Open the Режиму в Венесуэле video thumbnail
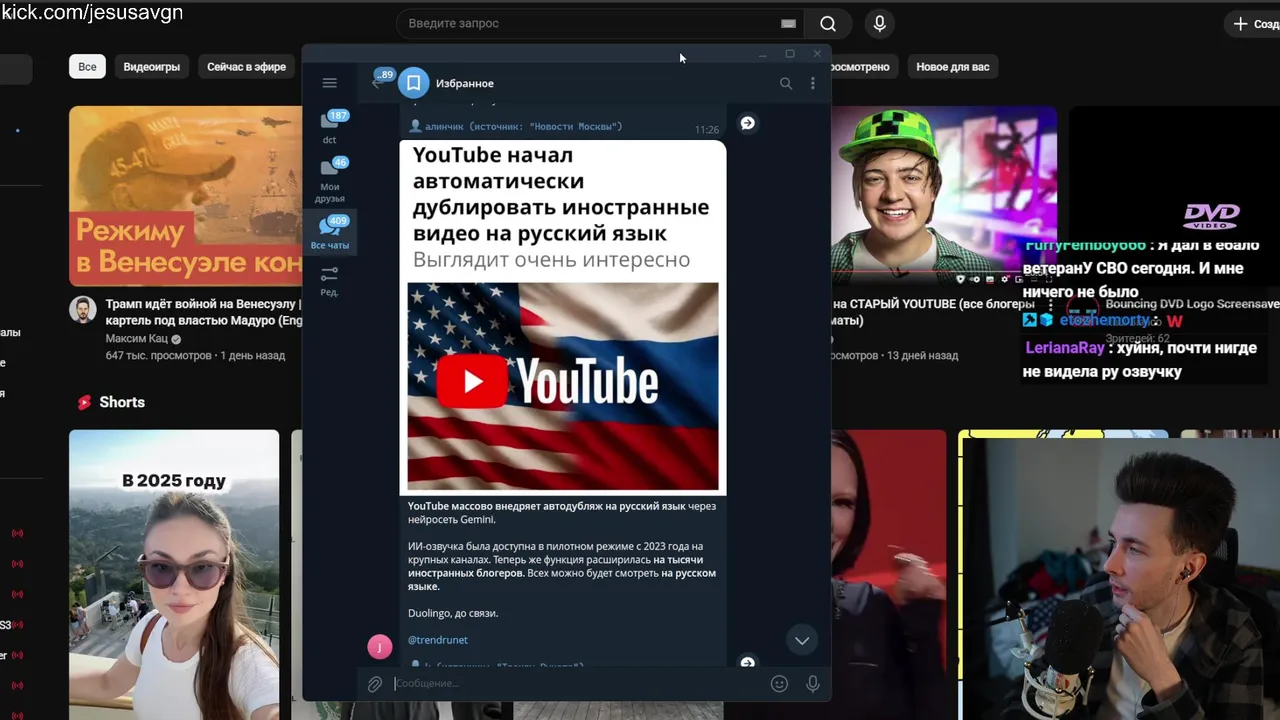Screen dimensions: 1280x720 (186, 196)
